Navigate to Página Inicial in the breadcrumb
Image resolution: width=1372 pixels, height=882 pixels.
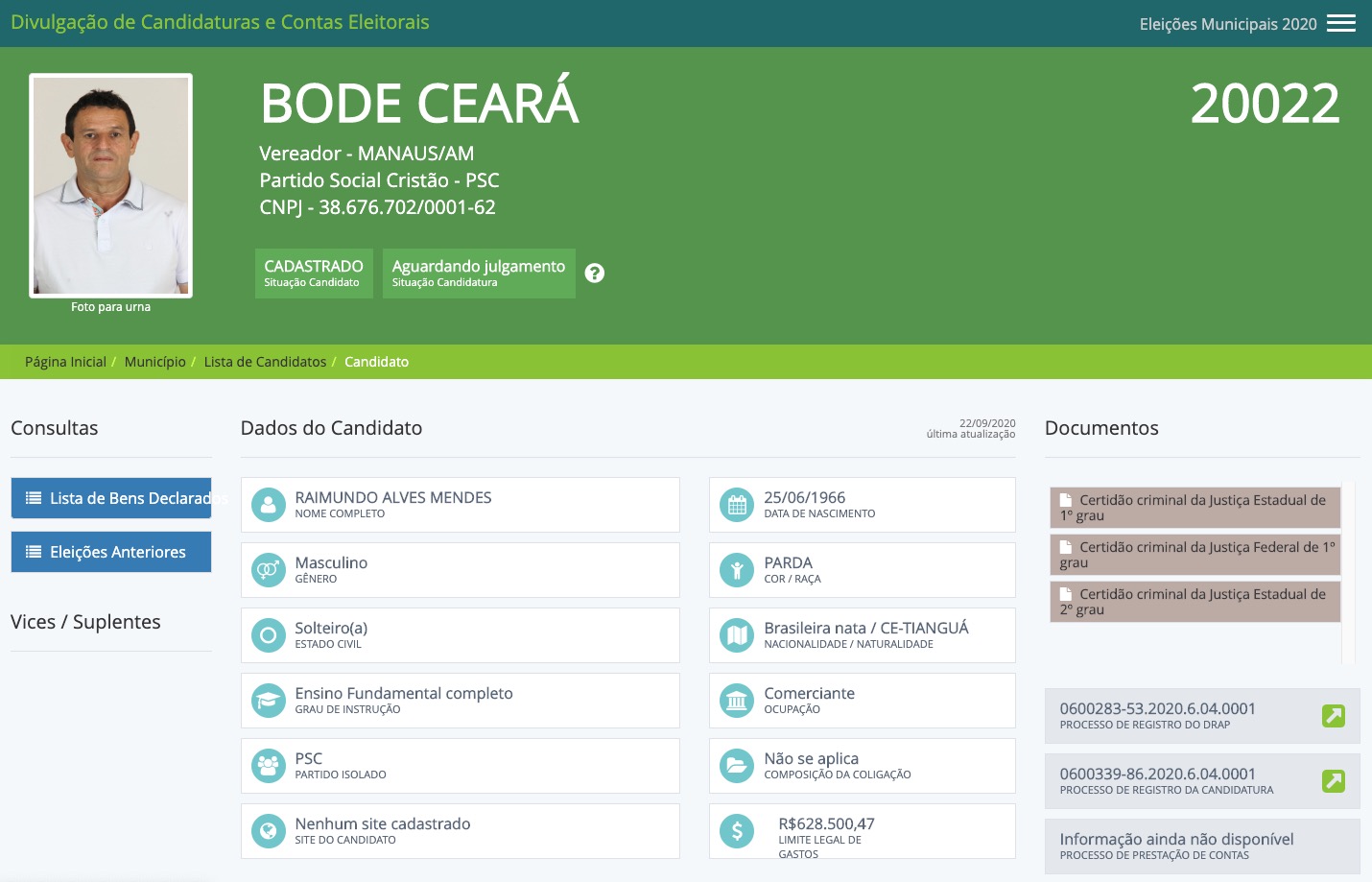(65, 362)
